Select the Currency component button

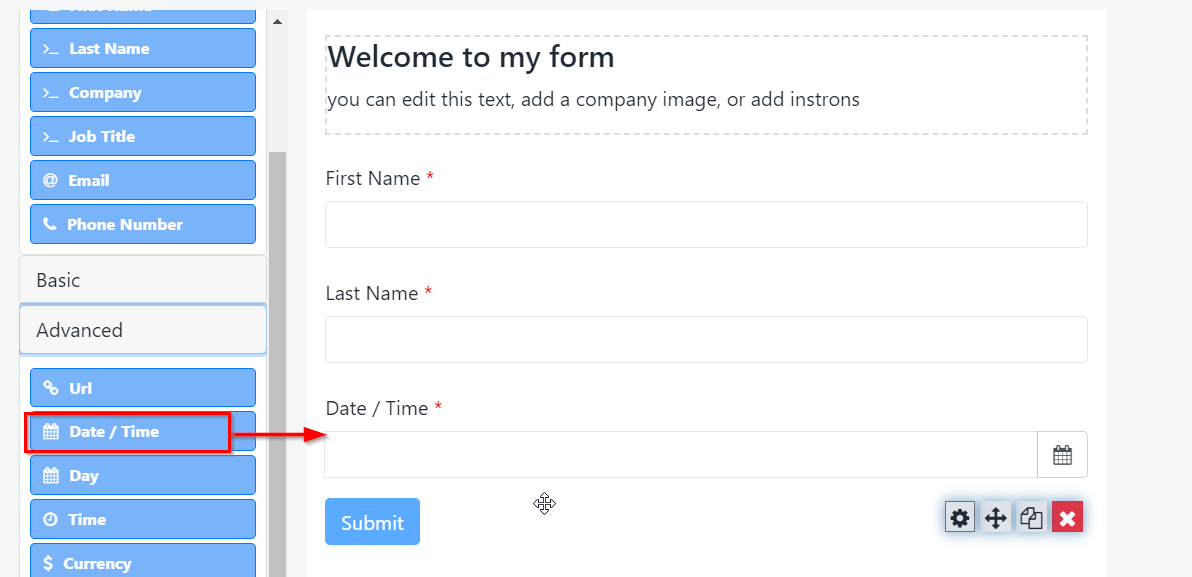pos(143,562)
